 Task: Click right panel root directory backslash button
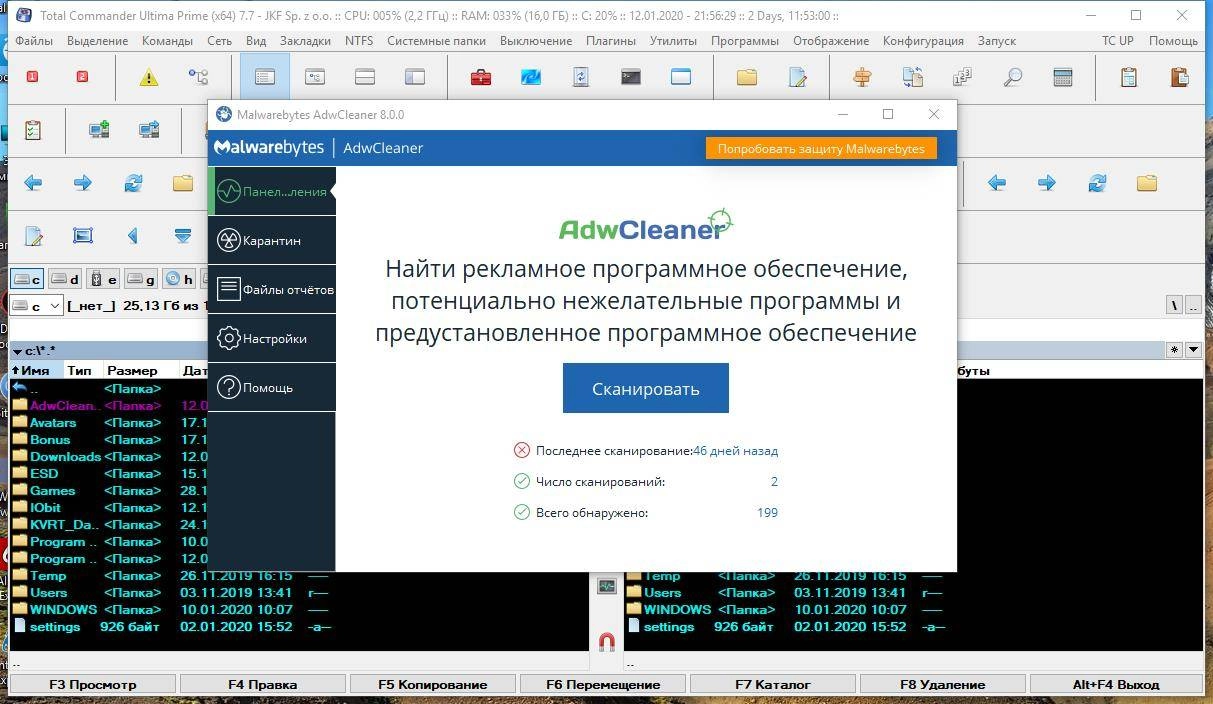click(x=1175, y=305)
